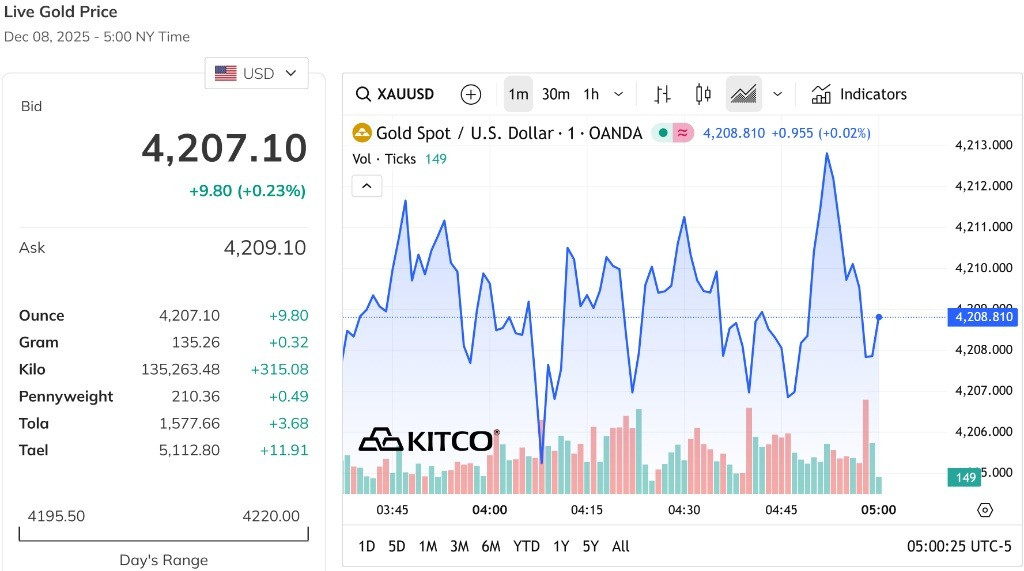Click the Gold Spot / U.S. Dollar title

509,133
